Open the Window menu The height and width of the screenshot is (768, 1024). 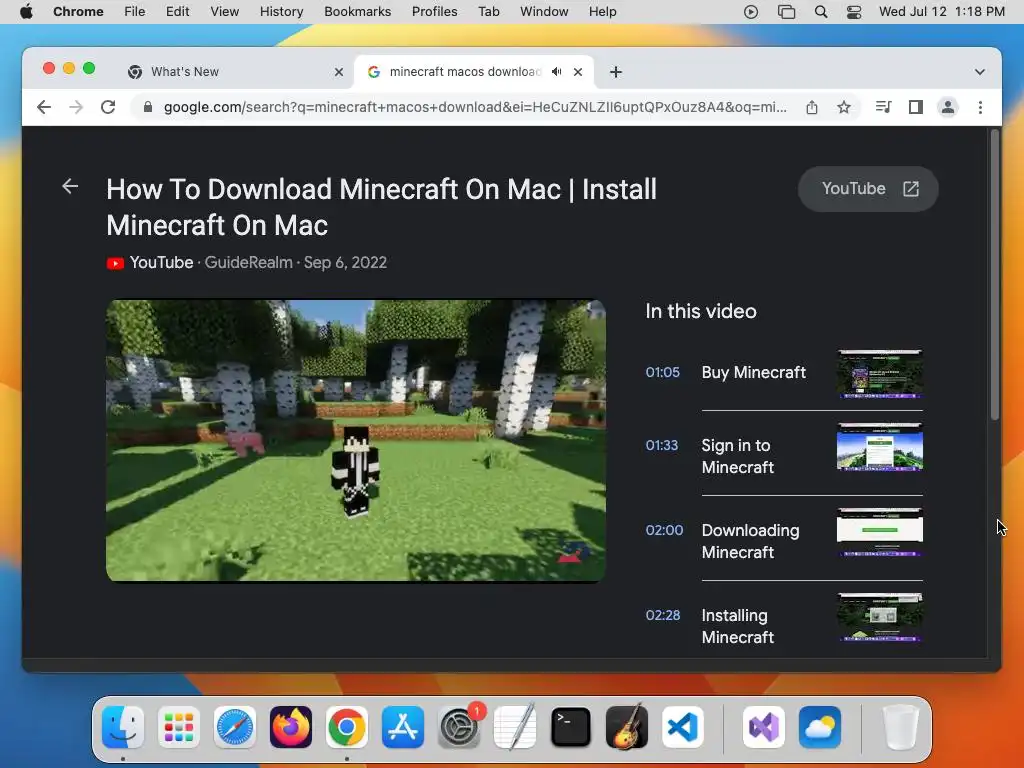[544, 12]
